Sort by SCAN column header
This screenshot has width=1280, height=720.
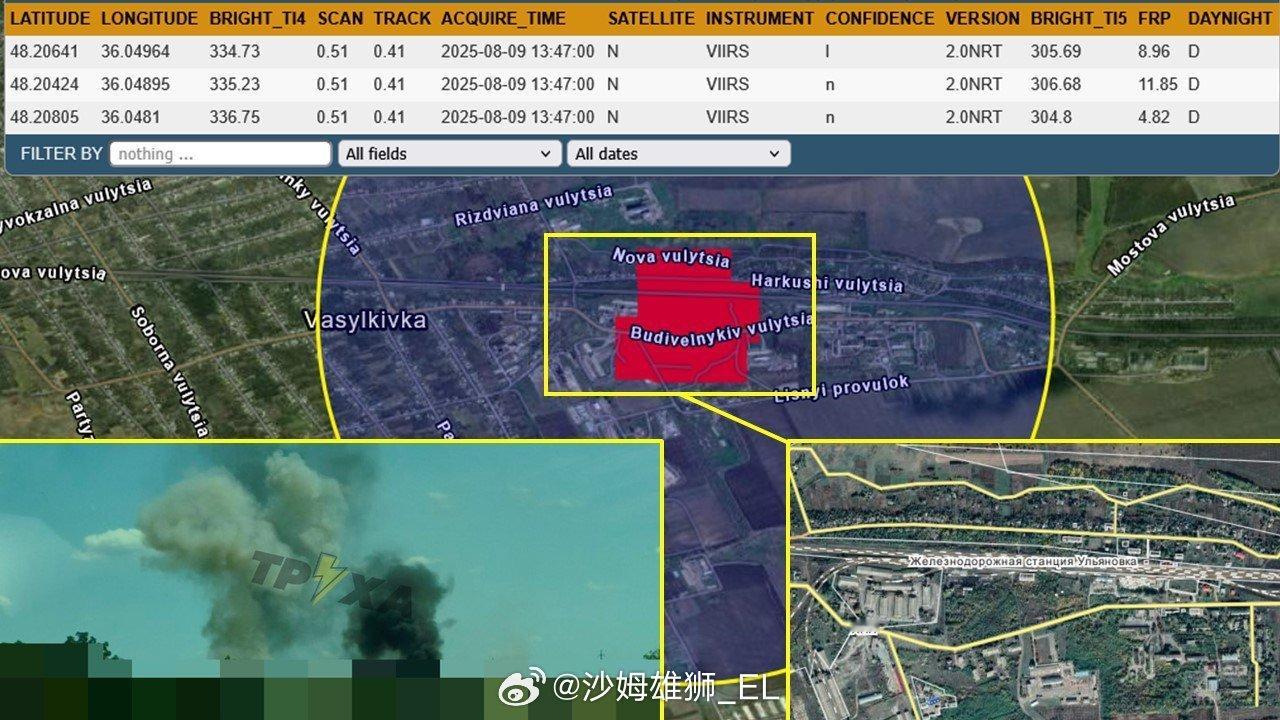[340, 18]
